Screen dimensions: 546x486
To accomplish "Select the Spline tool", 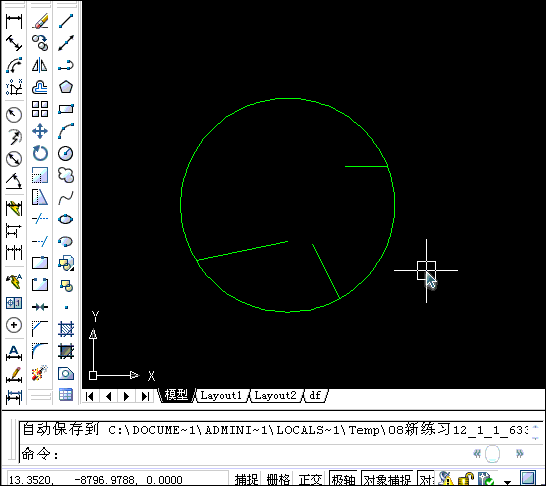I will pyautogui.click(x=65, y=197).
